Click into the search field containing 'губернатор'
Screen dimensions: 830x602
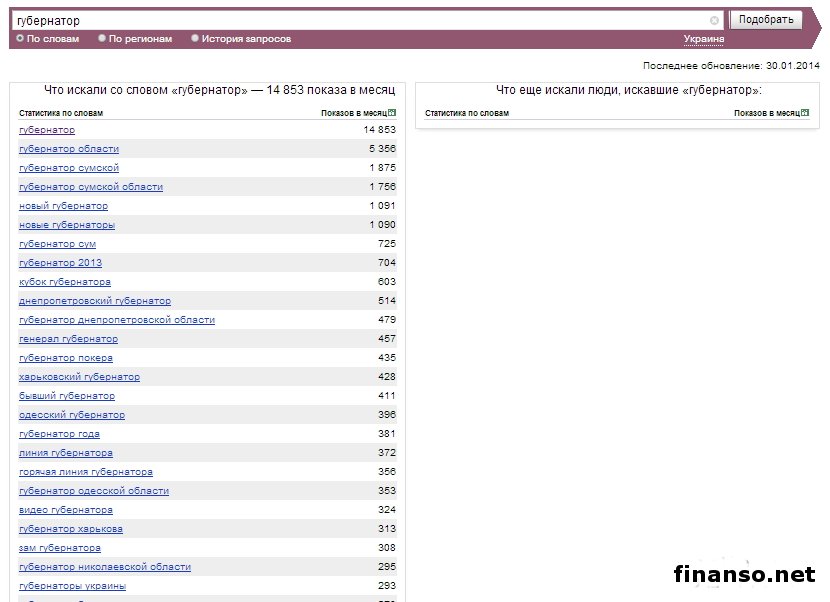click(360, 20)
